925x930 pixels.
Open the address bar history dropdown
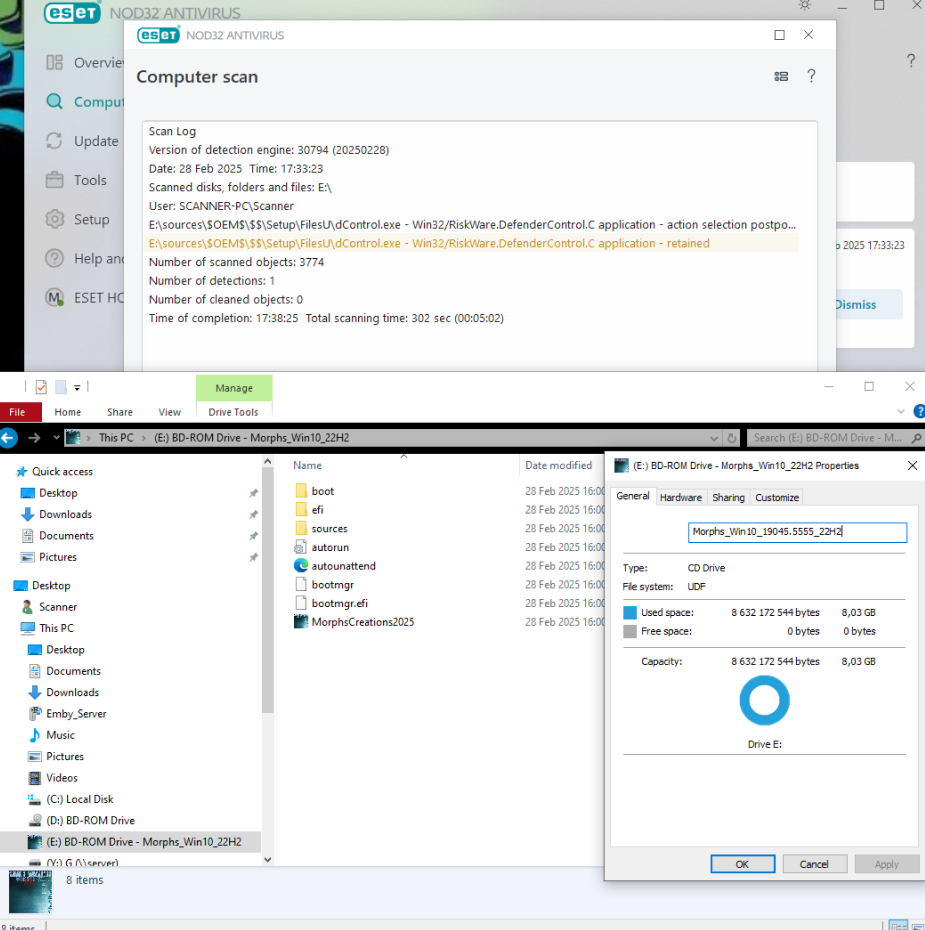coord(714,438)
